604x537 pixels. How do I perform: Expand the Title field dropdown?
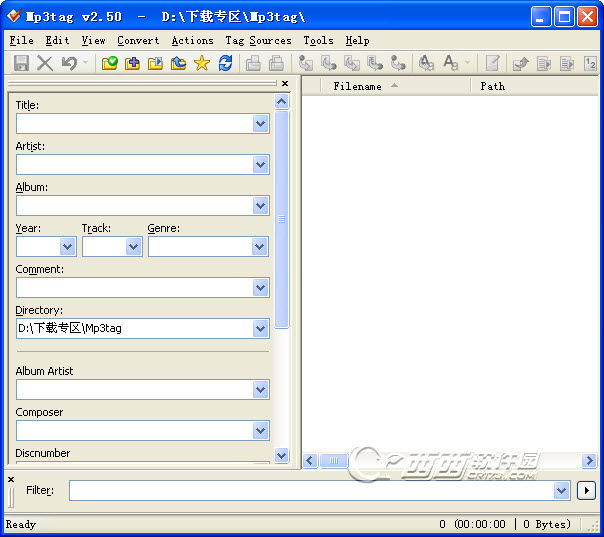260,124
